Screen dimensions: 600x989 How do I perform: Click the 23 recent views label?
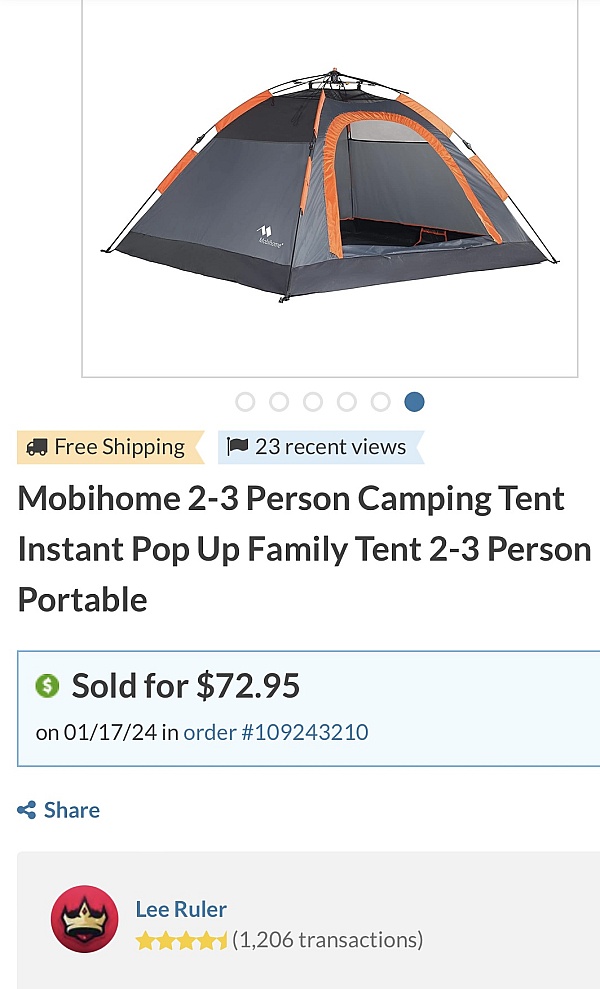point(330,447)
